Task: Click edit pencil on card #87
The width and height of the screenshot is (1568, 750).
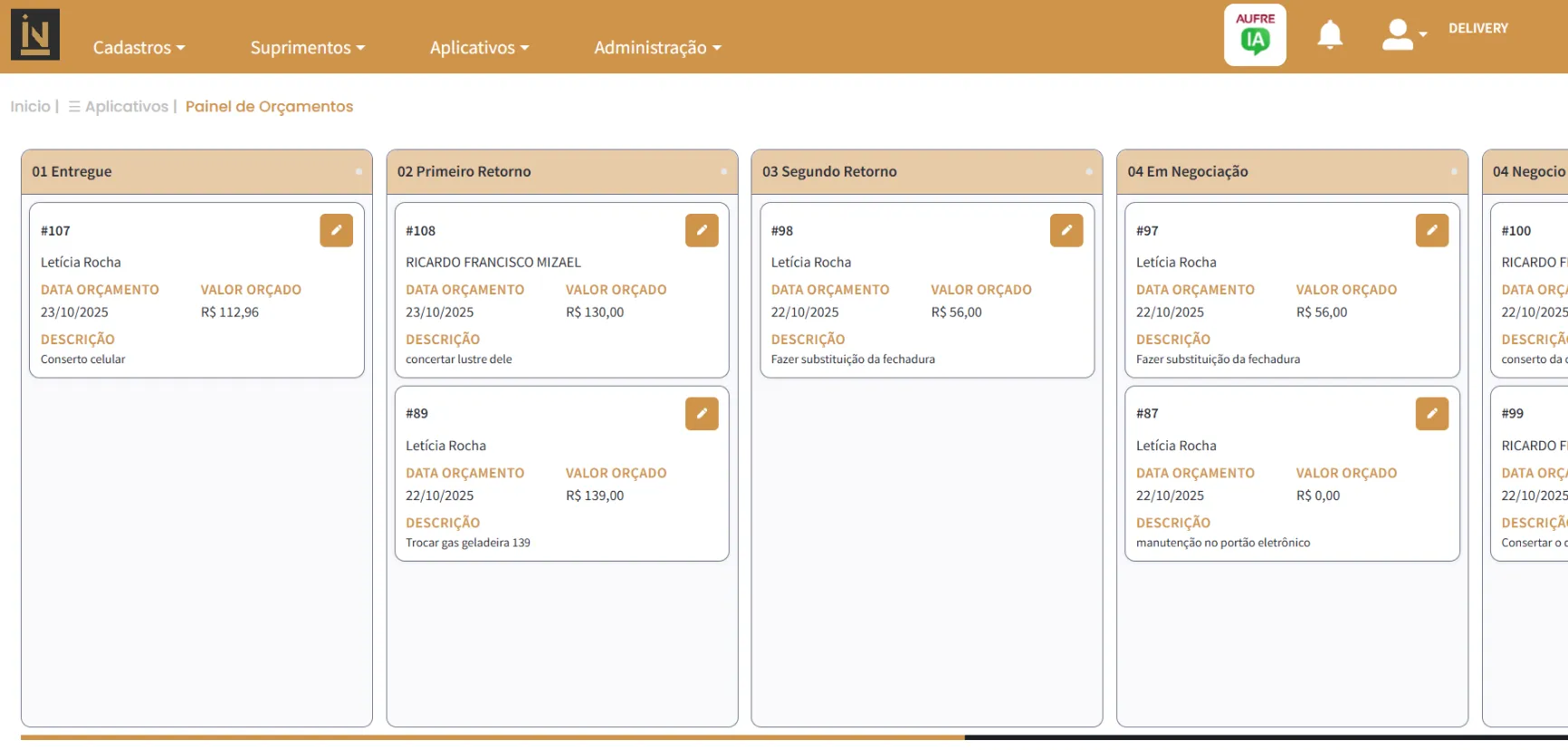Action: [x=1431, y=414]
